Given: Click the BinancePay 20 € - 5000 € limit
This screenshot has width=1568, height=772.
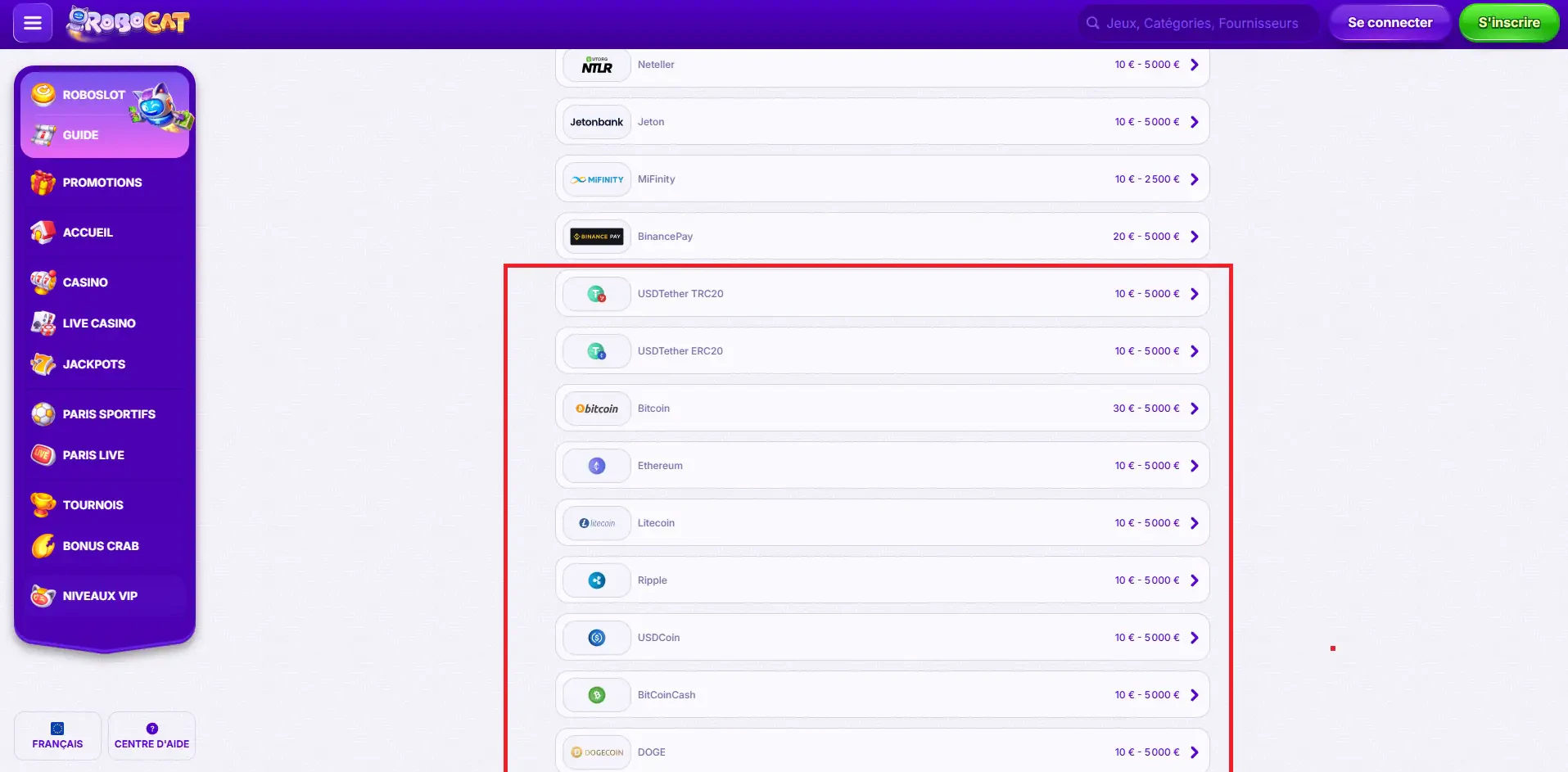Looking at the screenshot, I should 1145,237.
